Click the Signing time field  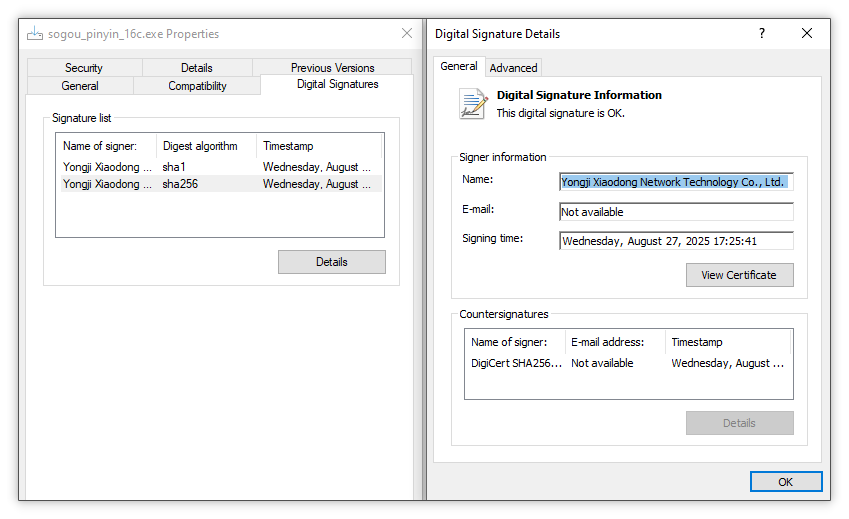[676, 241]
